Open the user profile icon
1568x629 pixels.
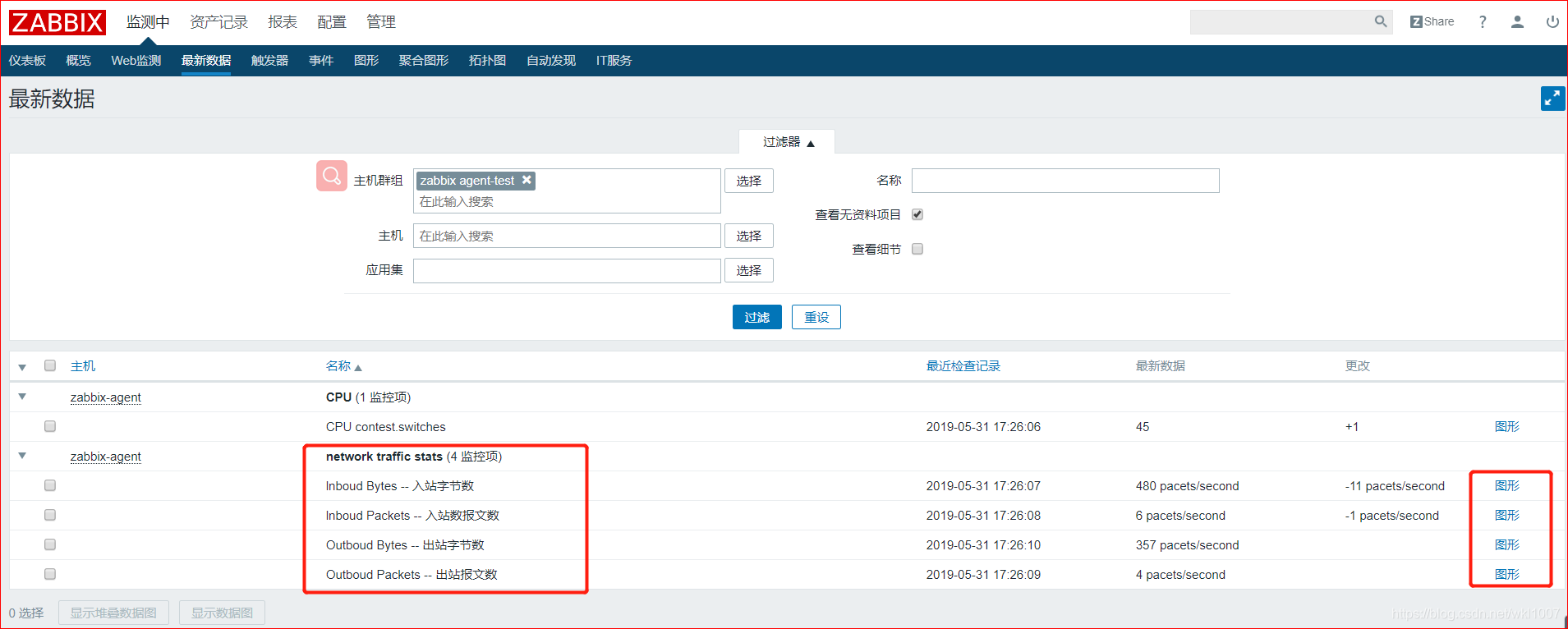(1517, 21)
